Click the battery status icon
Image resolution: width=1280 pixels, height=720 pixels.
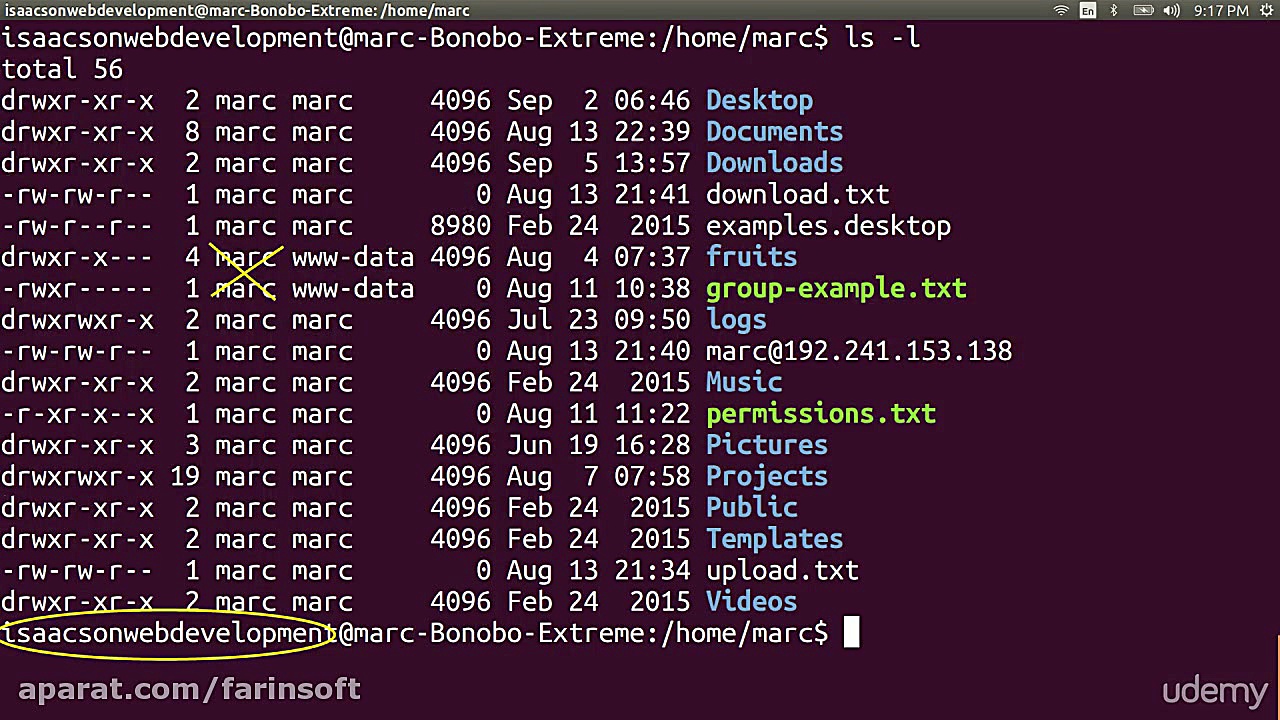[1143, 11]
